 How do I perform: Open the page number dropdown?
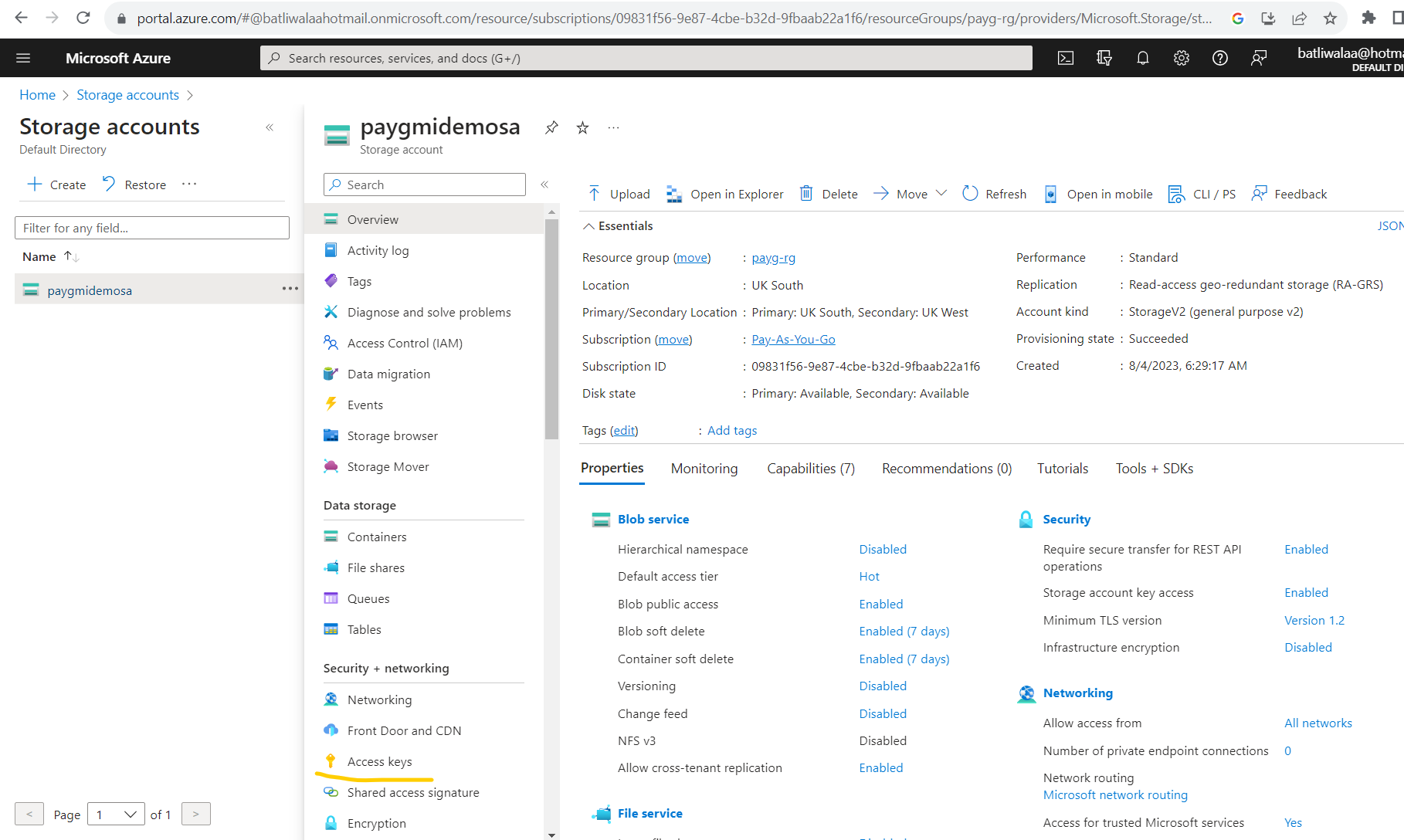point(116,814)
